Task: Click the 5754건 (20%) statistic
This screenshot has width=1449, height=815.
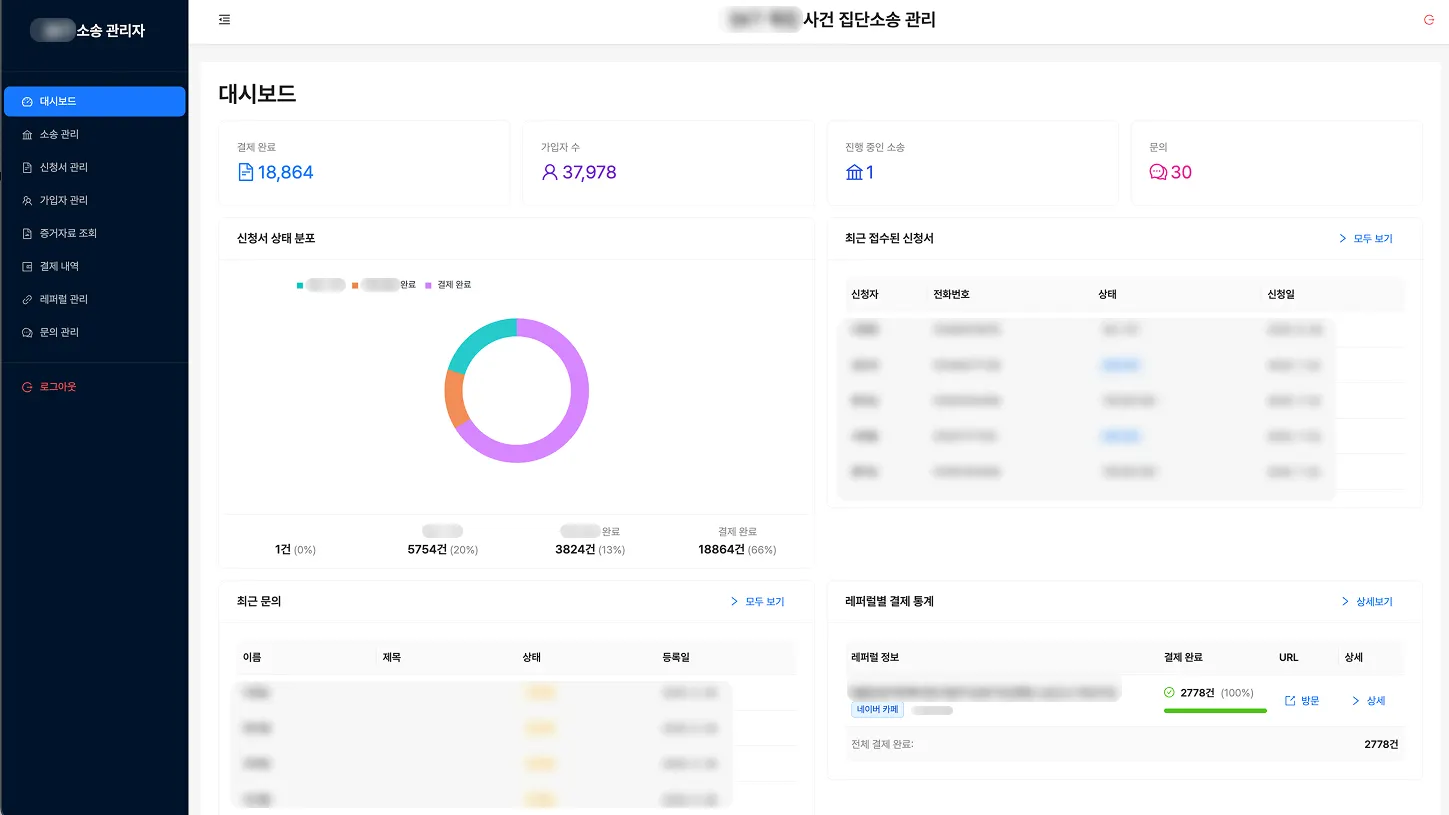Action: pyautogui.click(x=443, y=549)
